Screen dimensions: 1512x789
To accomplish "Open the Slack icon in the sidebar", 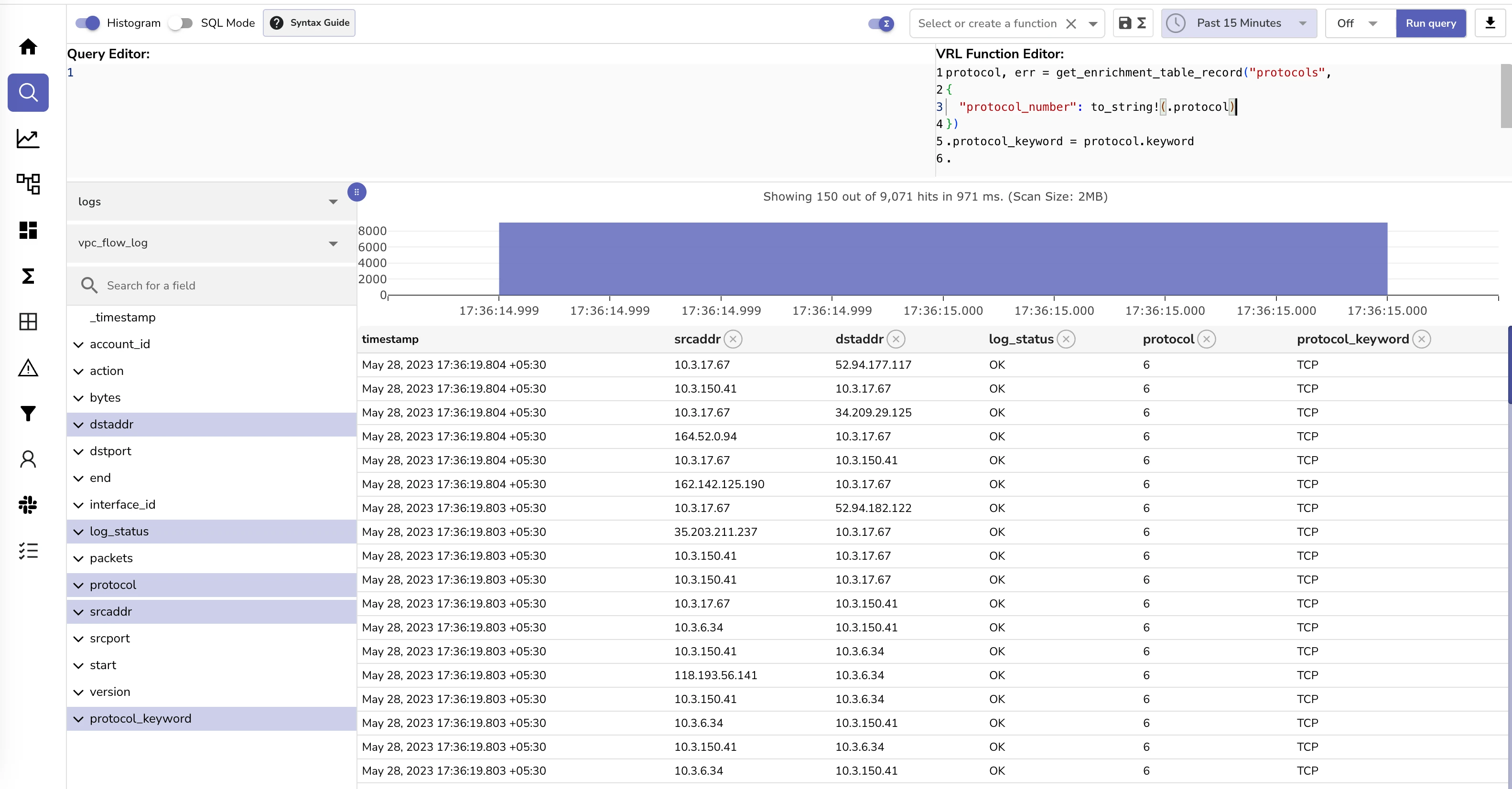I will 28,504.
